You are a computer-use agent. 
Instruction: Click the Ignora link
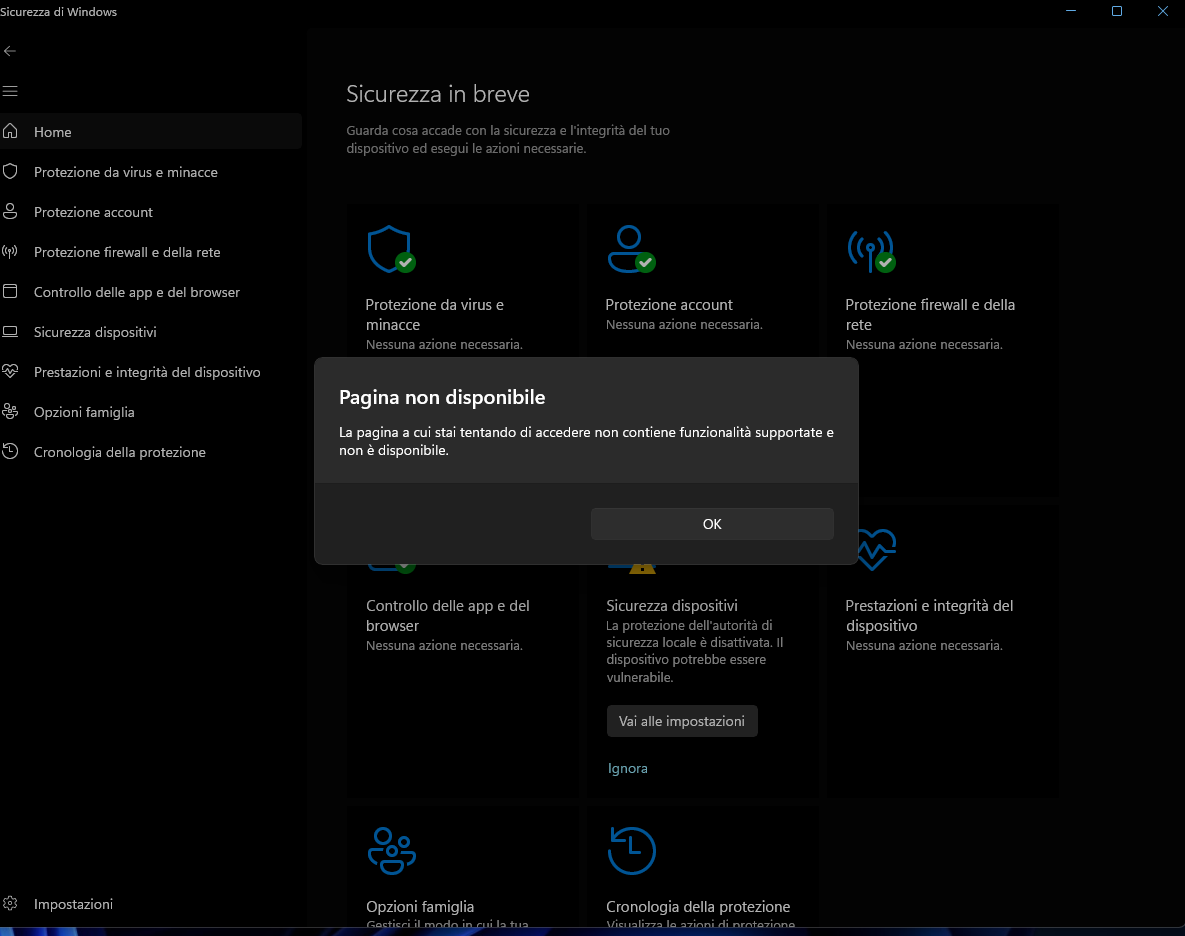point(627,768)
